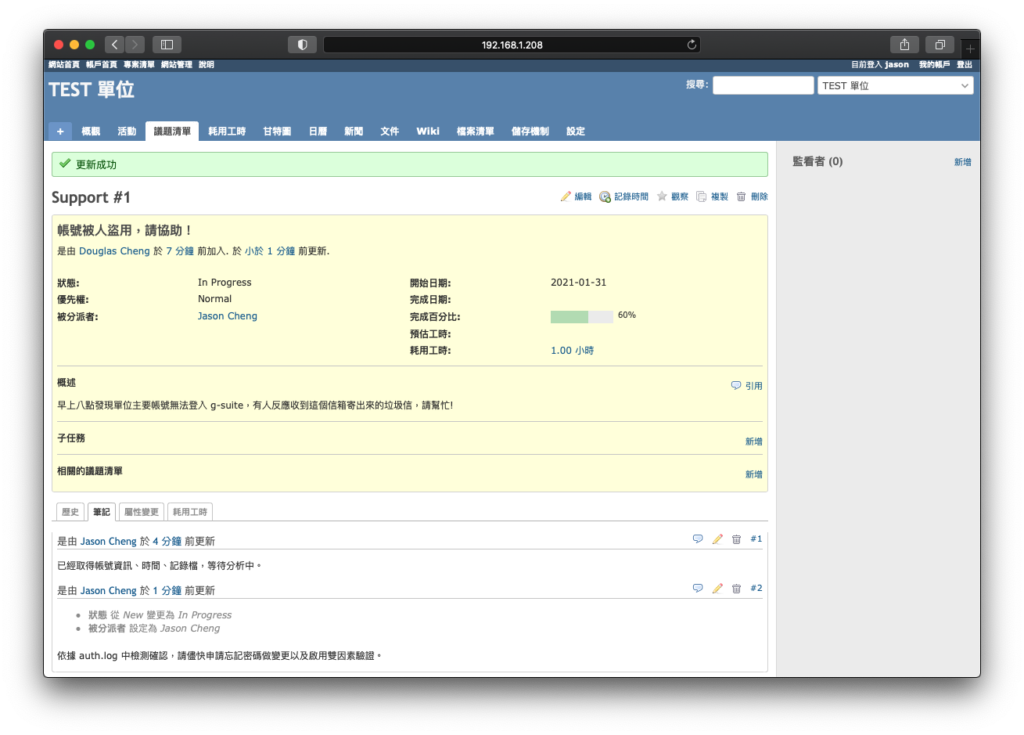Click the 60% done progress bar
Viewport: 1024px width, 735px height.
(x=581, y=317)
